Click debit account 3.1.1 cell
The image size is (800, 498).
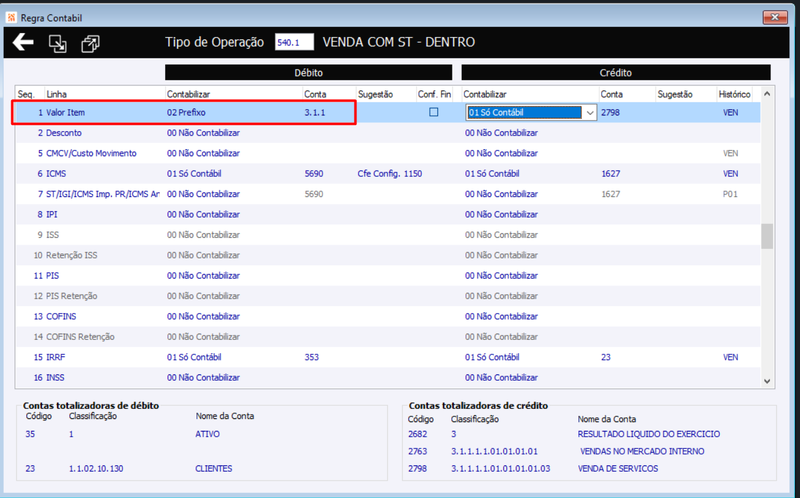(x=315, y=112)
